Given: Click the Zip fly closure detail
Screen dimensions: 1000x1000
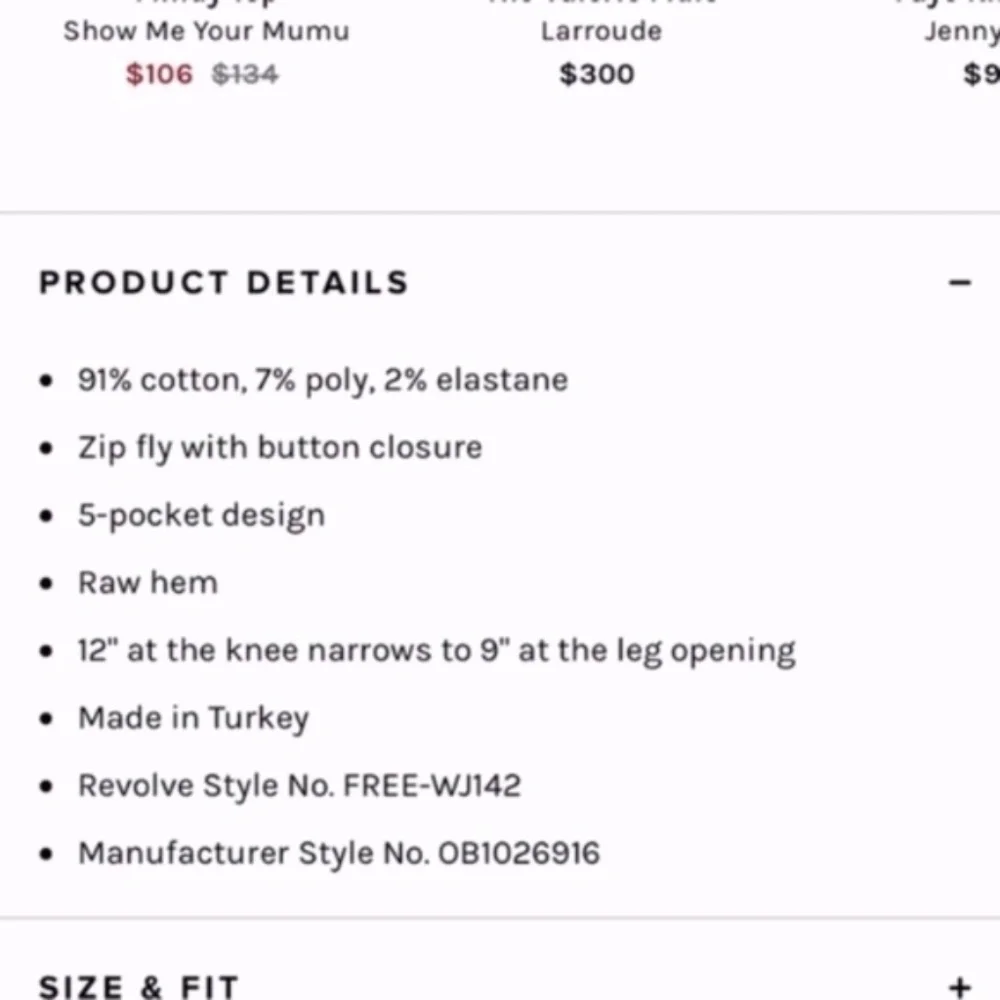Looking at the screenshot, I should pos(279,447).
